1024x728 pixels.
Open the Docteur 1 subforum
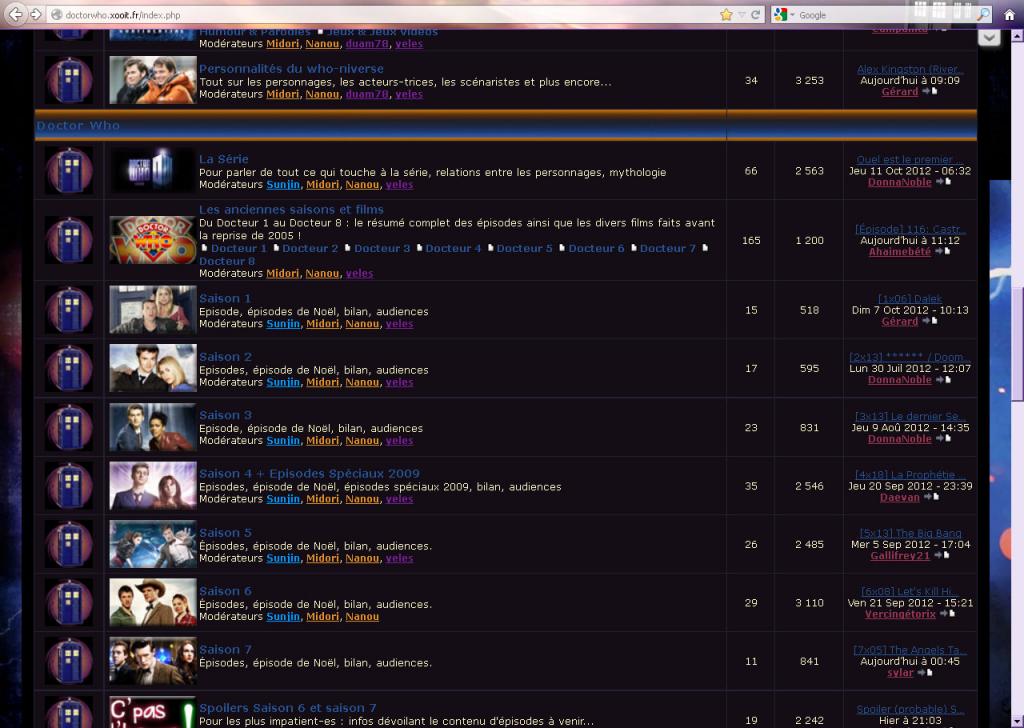click(238, 248)
